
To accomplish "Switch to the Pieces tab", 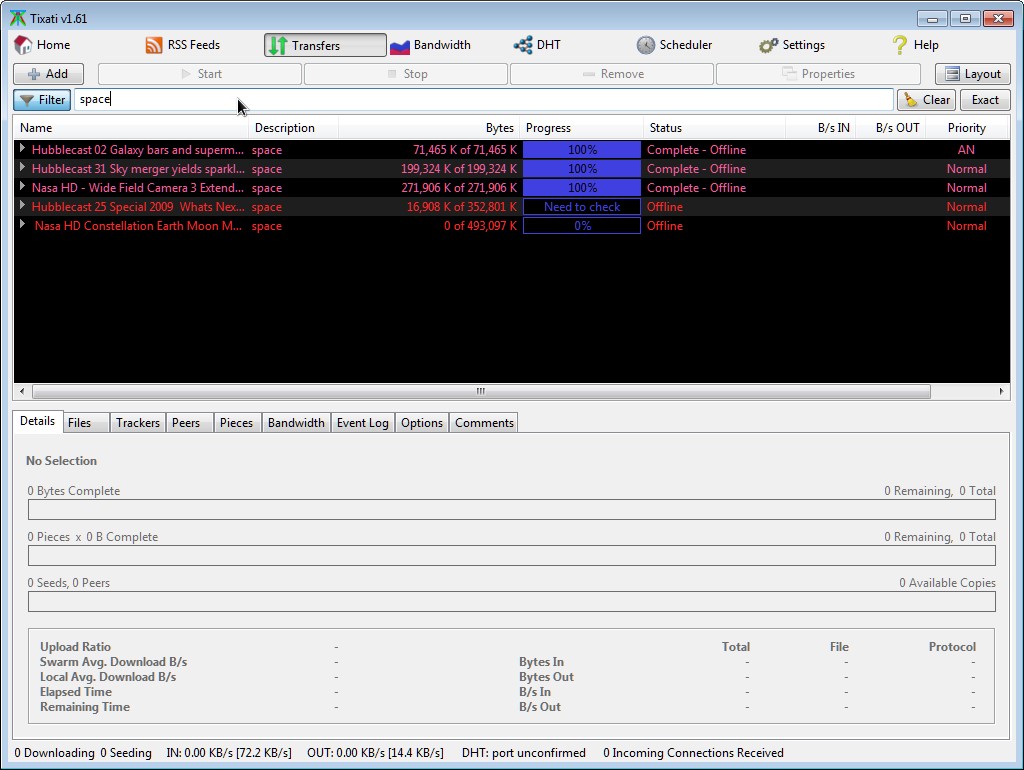I will [x=237, y=423].
